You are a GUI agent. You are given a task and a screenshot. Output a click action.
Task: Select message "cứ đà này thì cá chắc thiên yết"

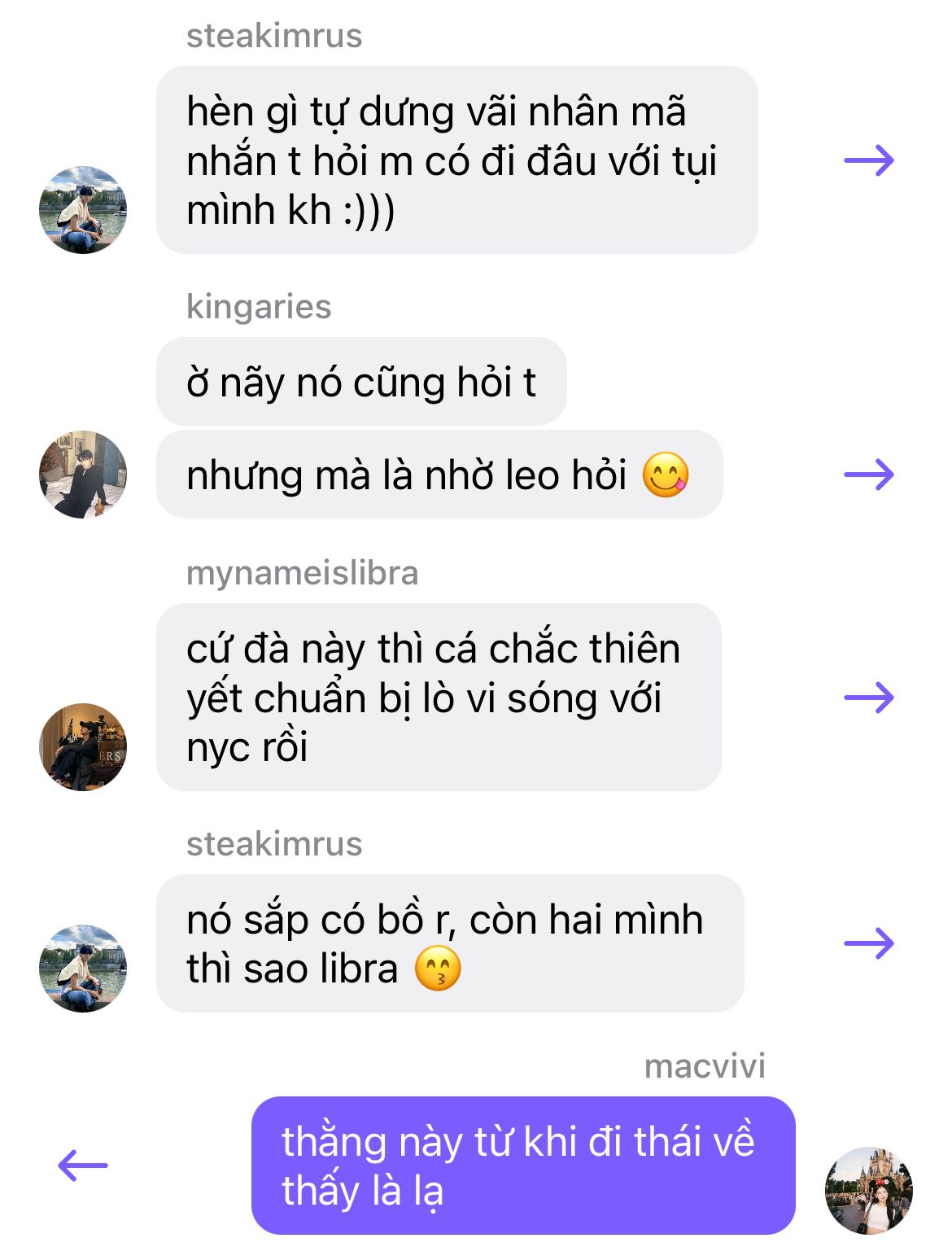[439, 697]
